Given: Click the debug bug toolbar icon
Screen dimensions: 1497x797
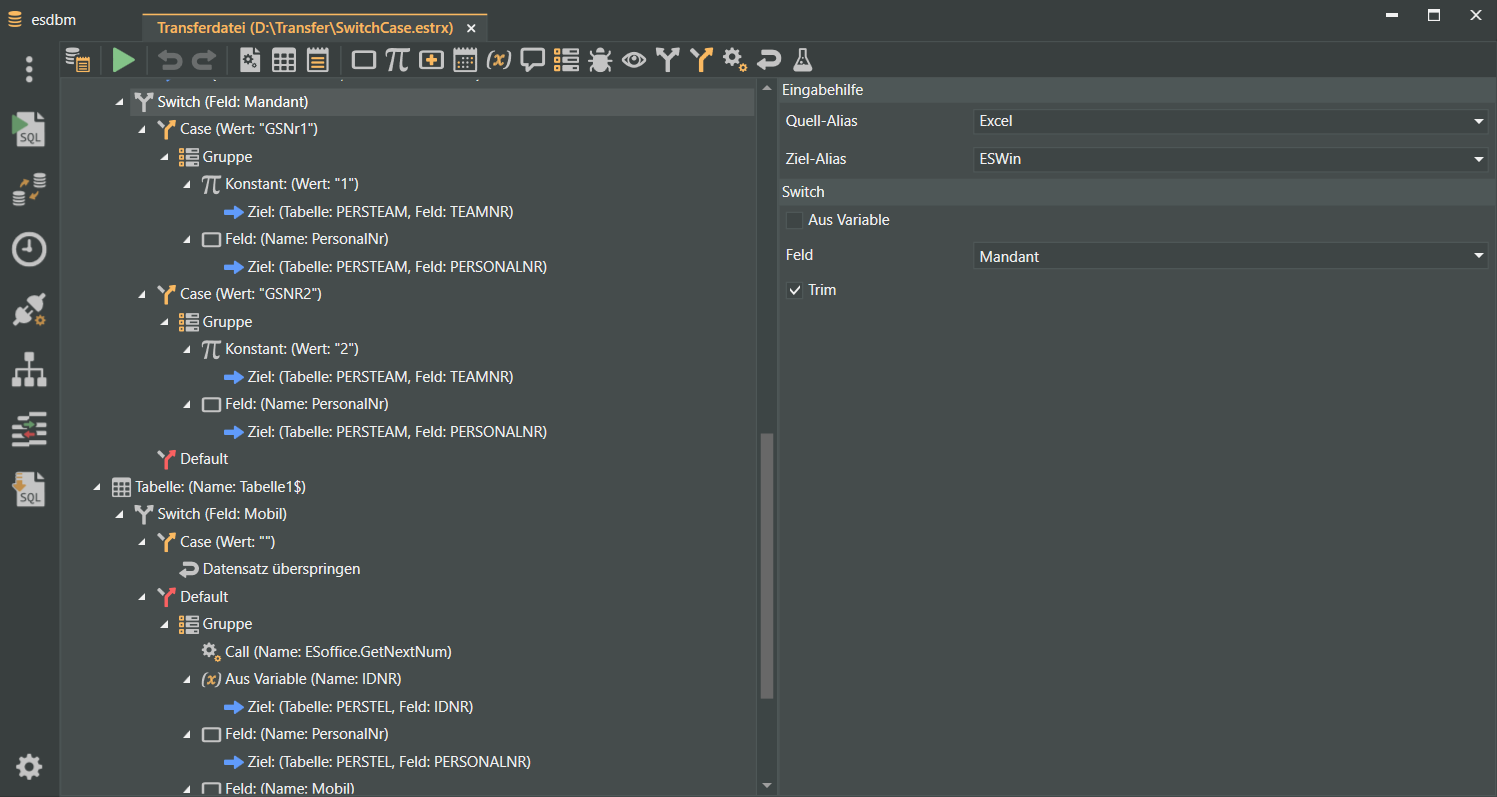Looking at the screenshot, I should [x=600, y=60].
